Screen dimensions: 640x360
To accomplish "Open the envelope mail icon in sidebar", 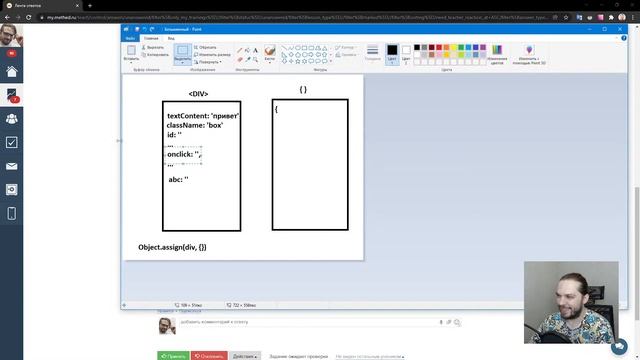I will point(11,166).
